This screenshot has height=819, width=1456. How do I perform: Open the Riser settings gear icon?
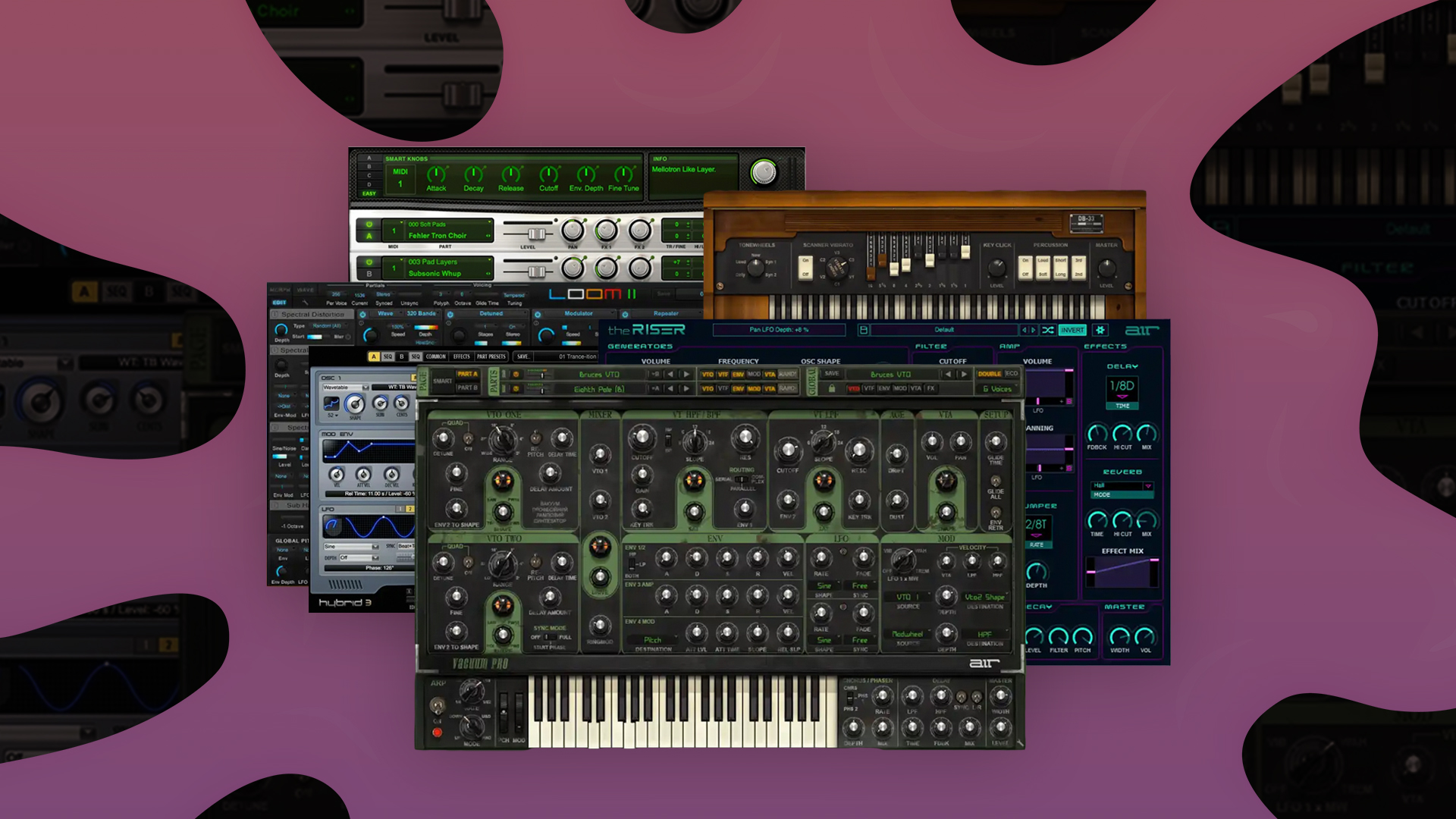1100,331
